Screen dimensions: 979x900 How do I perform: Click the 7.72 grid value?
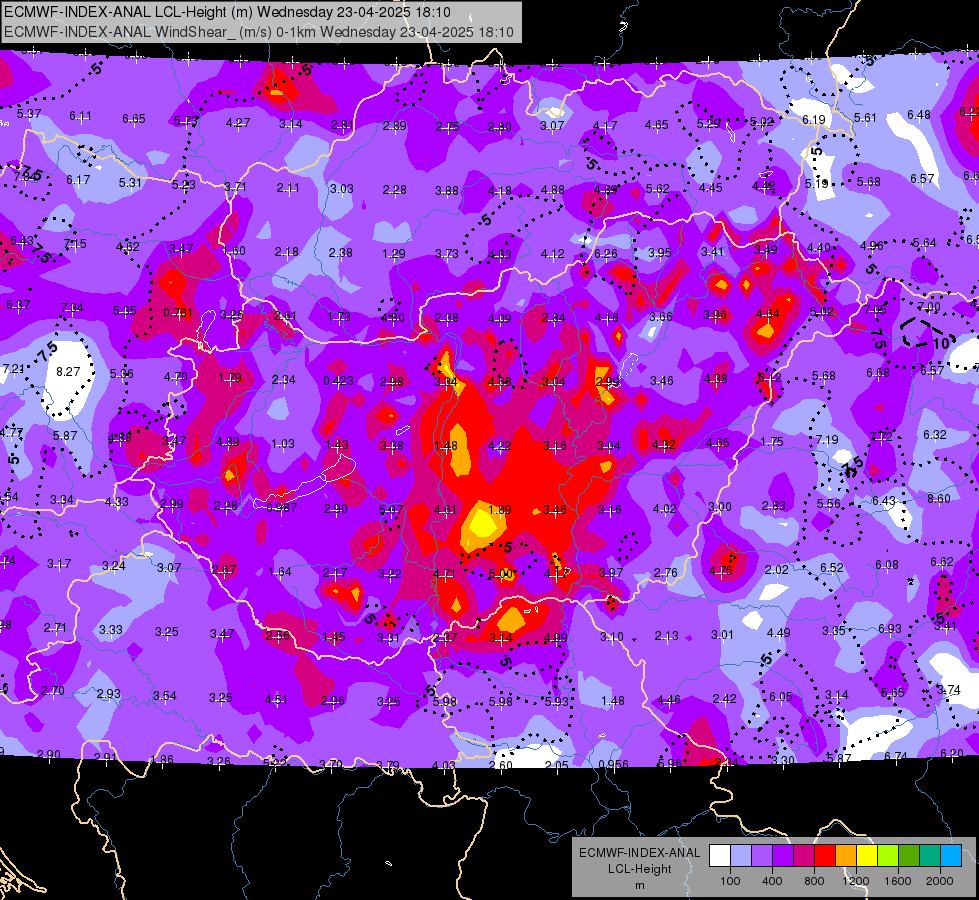tap(881, 437)
